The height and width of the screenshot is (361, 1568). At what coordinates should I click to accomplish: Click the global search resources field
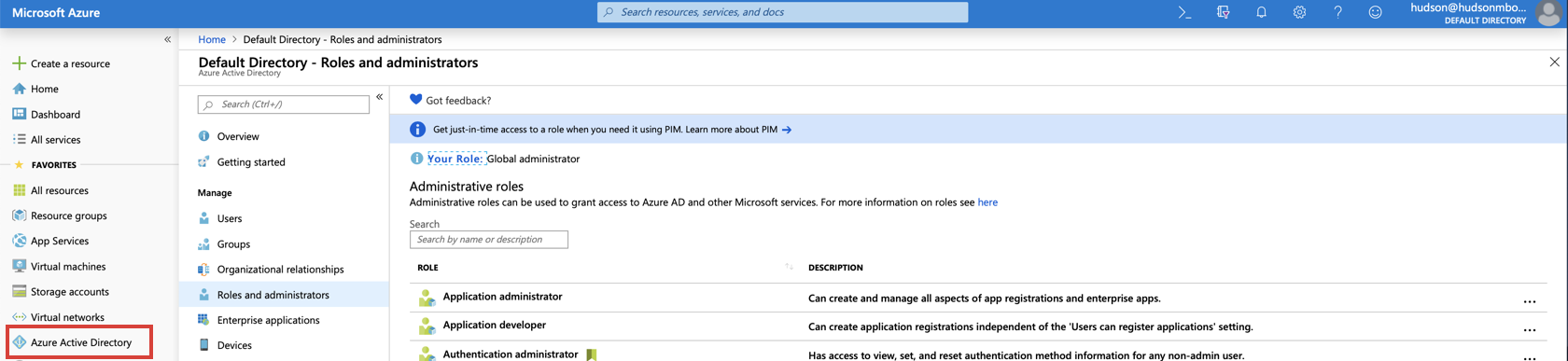[x=782, y=12]
